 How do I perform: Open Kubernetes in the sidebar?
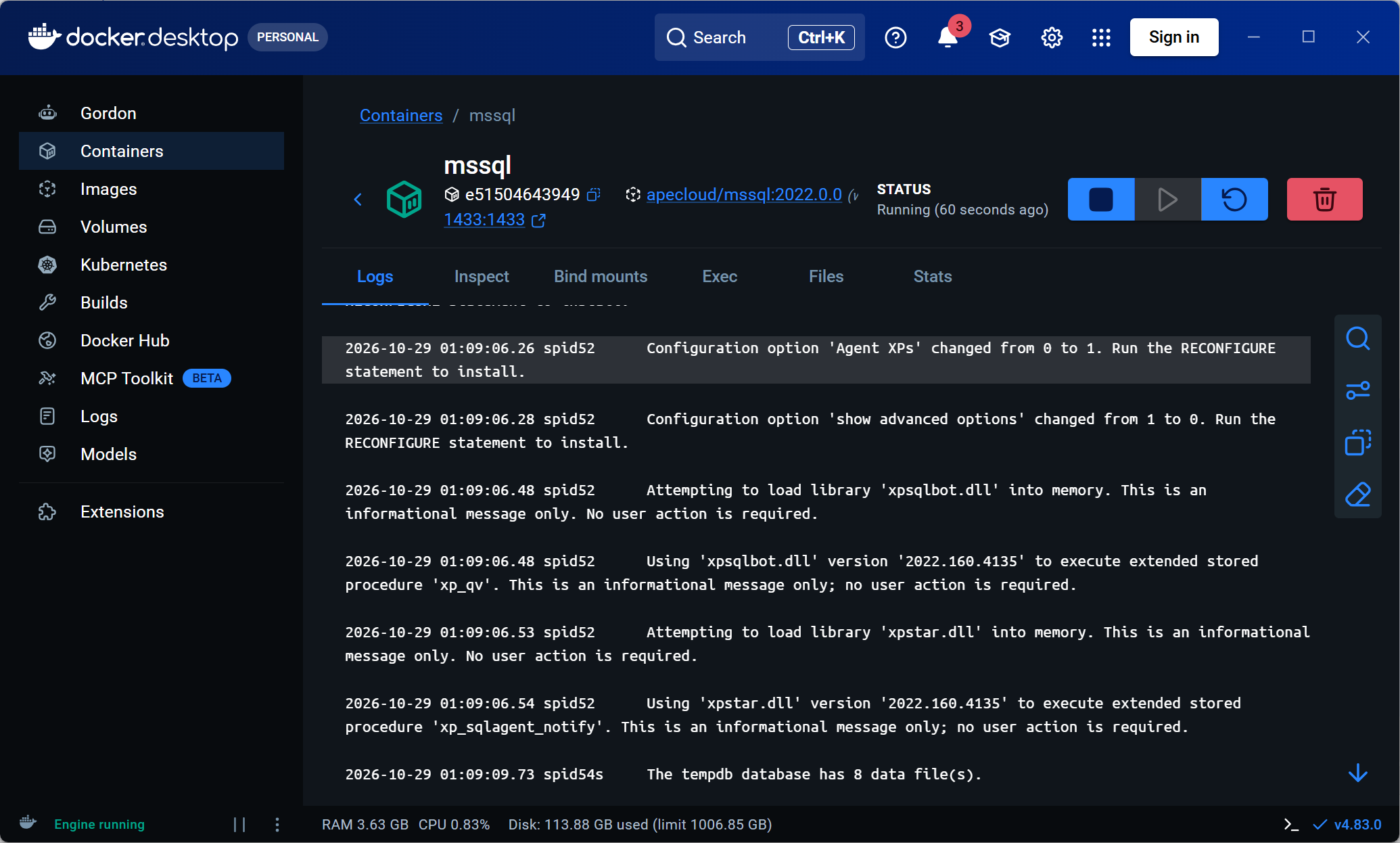[x=151, y=265]
